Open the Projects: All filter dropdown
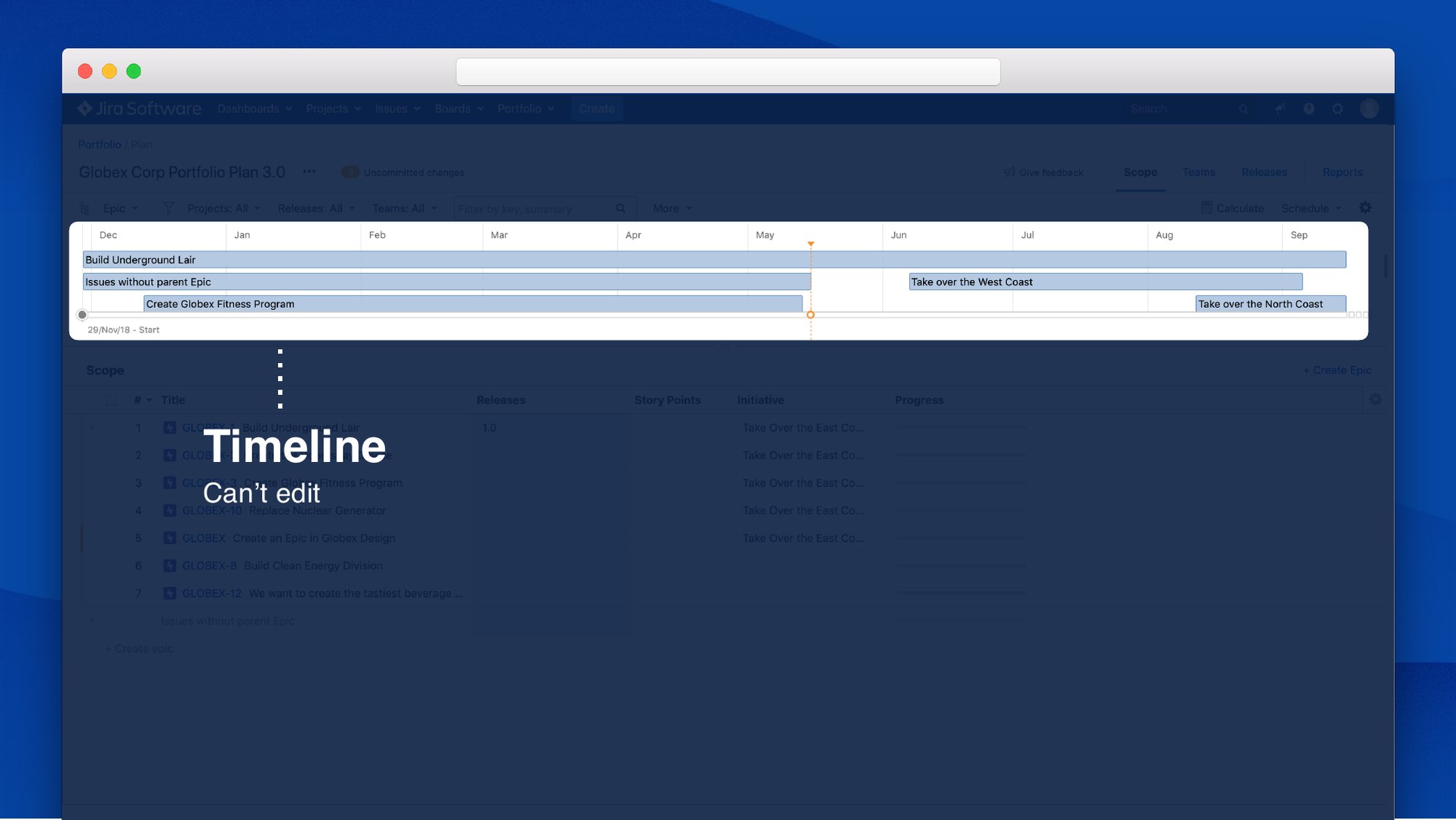 [223, 208]
